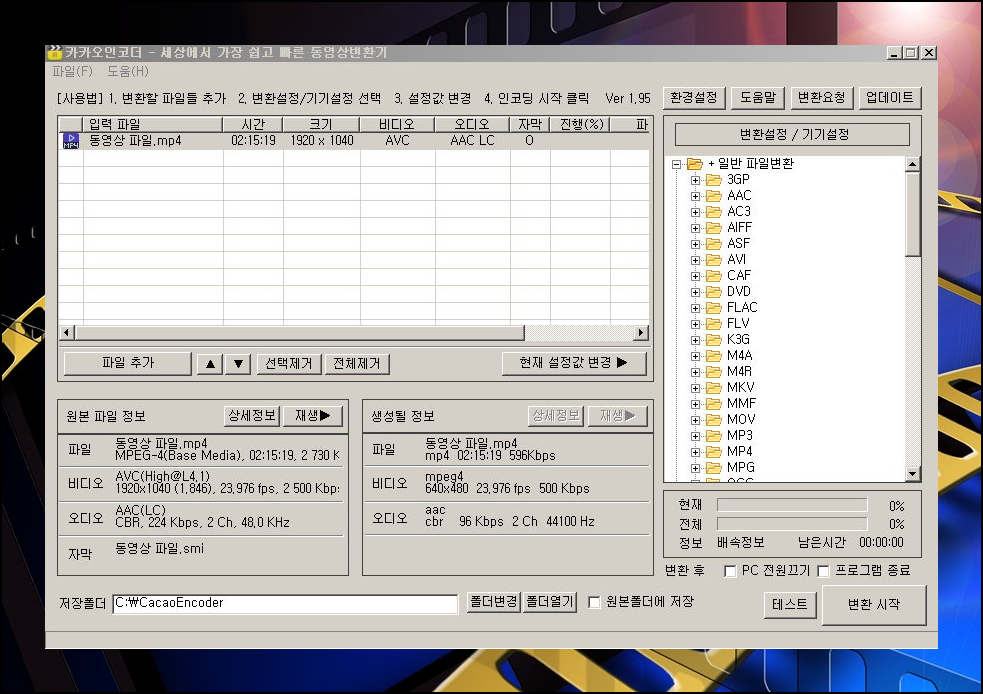The image size is (983, 694).
Task: Click the 파일 추가 button
Action: (128, 363)
